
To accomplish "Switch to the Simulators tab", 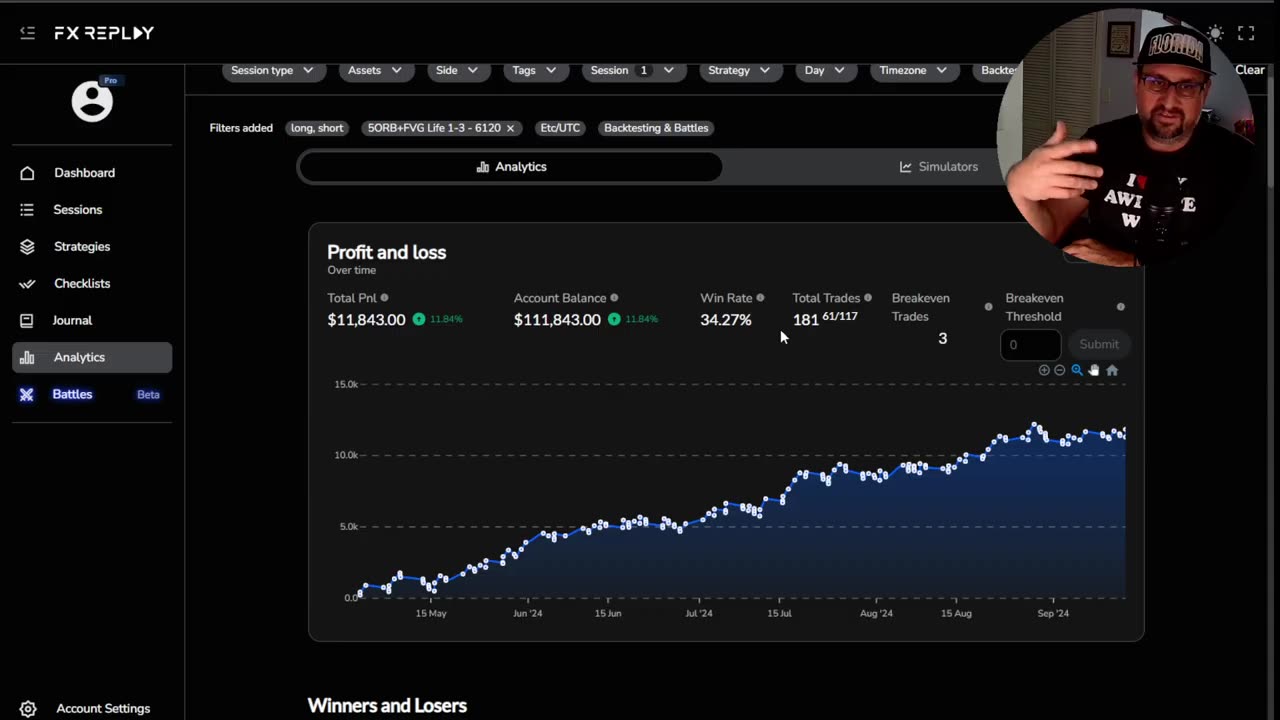I will point(938,167).
